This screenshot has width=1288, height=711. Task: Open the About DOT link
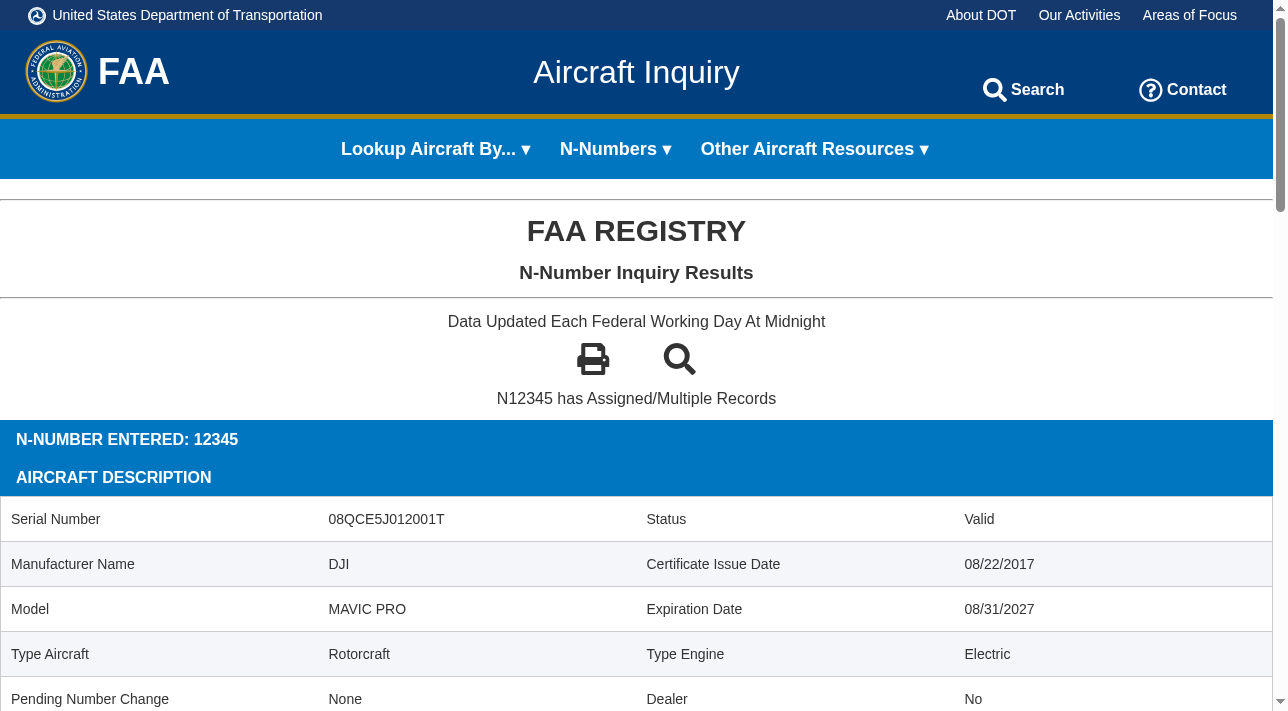[981, 15]
